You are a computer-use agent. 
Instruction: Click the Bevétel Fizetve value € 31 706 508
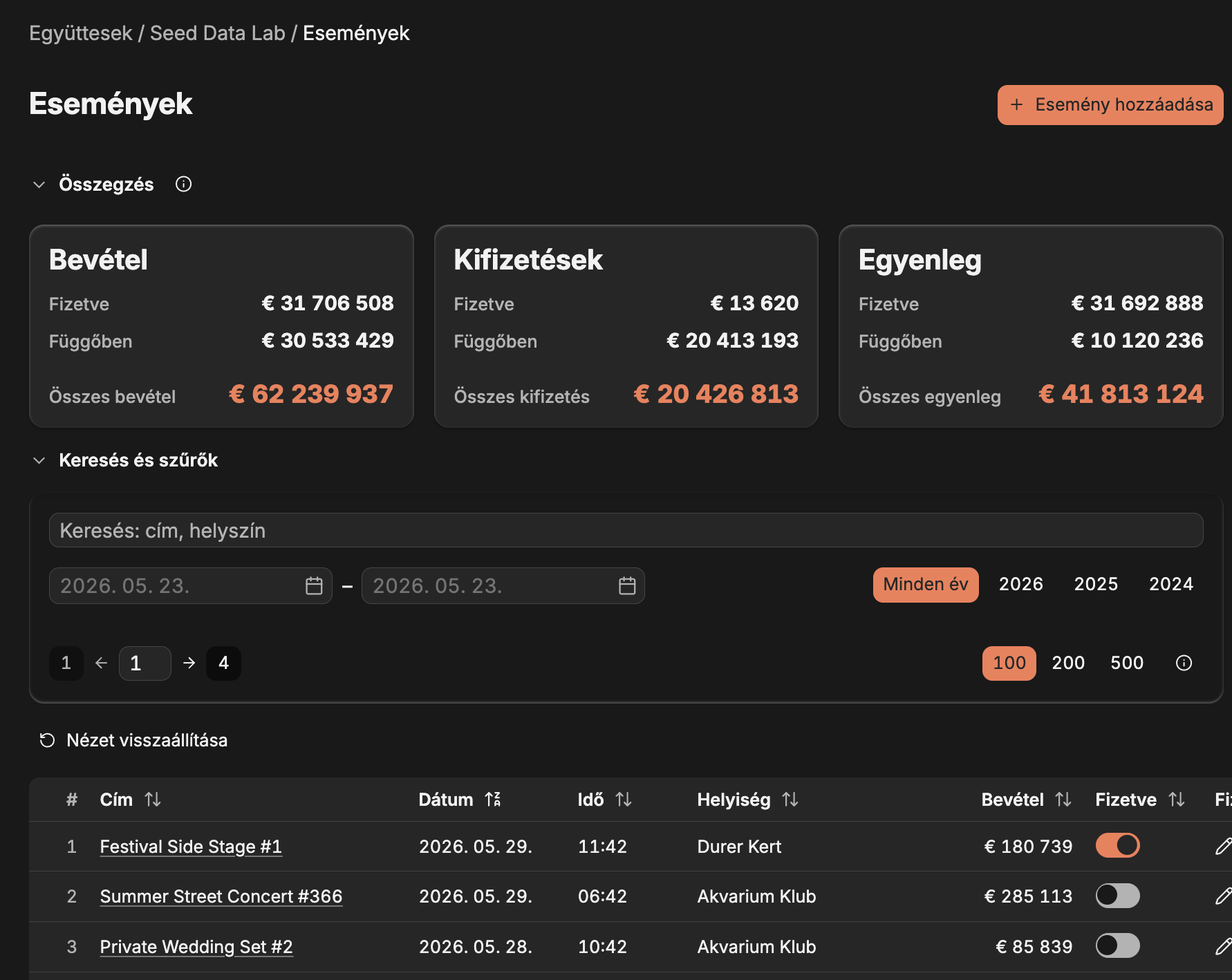coord(328,303)
